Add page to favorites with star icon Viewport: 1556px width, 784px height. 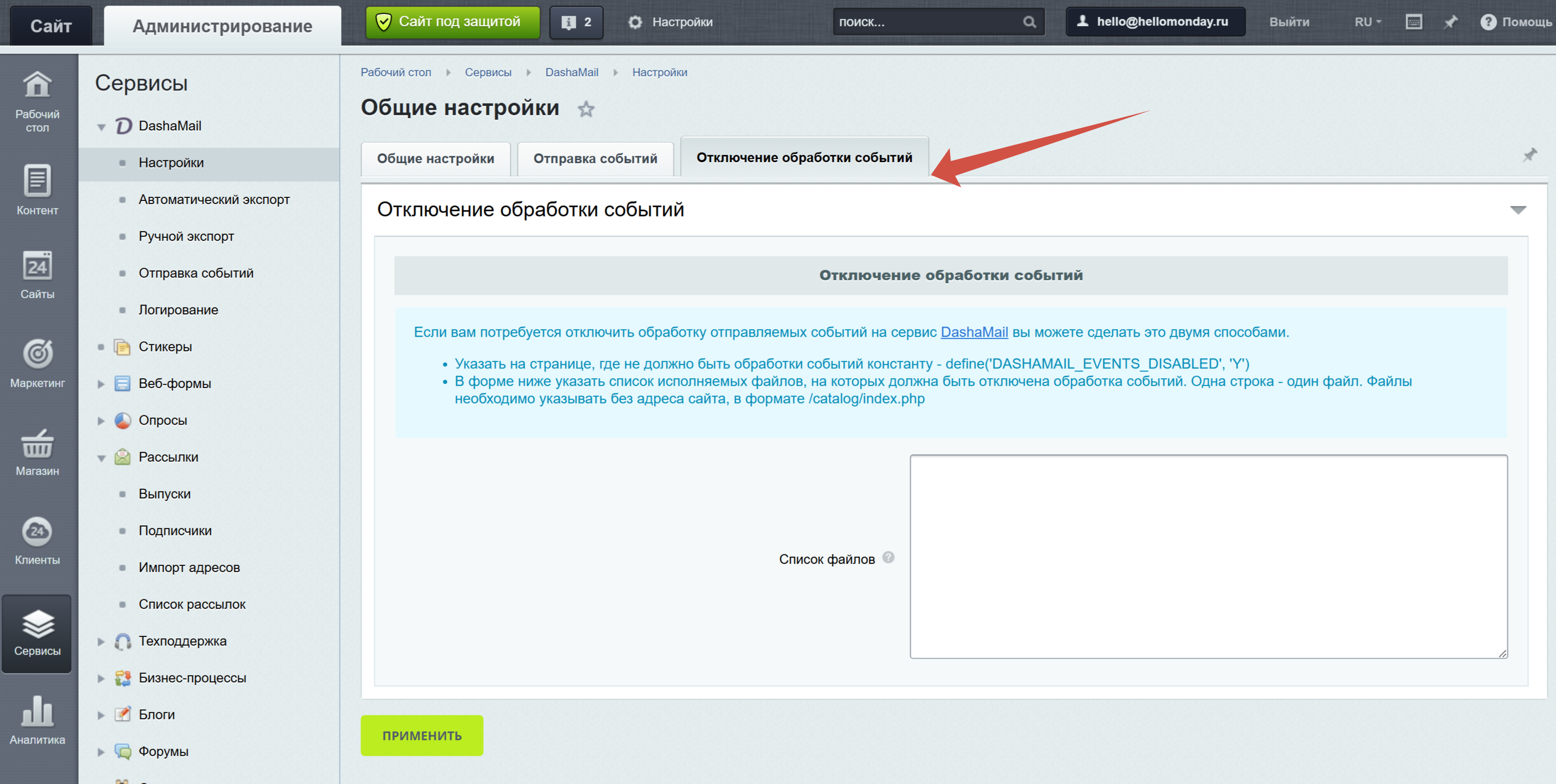585,109
